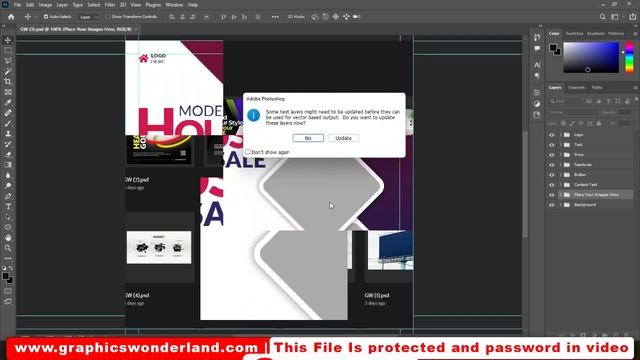Select the Frame tool
The image size is (640, 360).
click(8, 92)
